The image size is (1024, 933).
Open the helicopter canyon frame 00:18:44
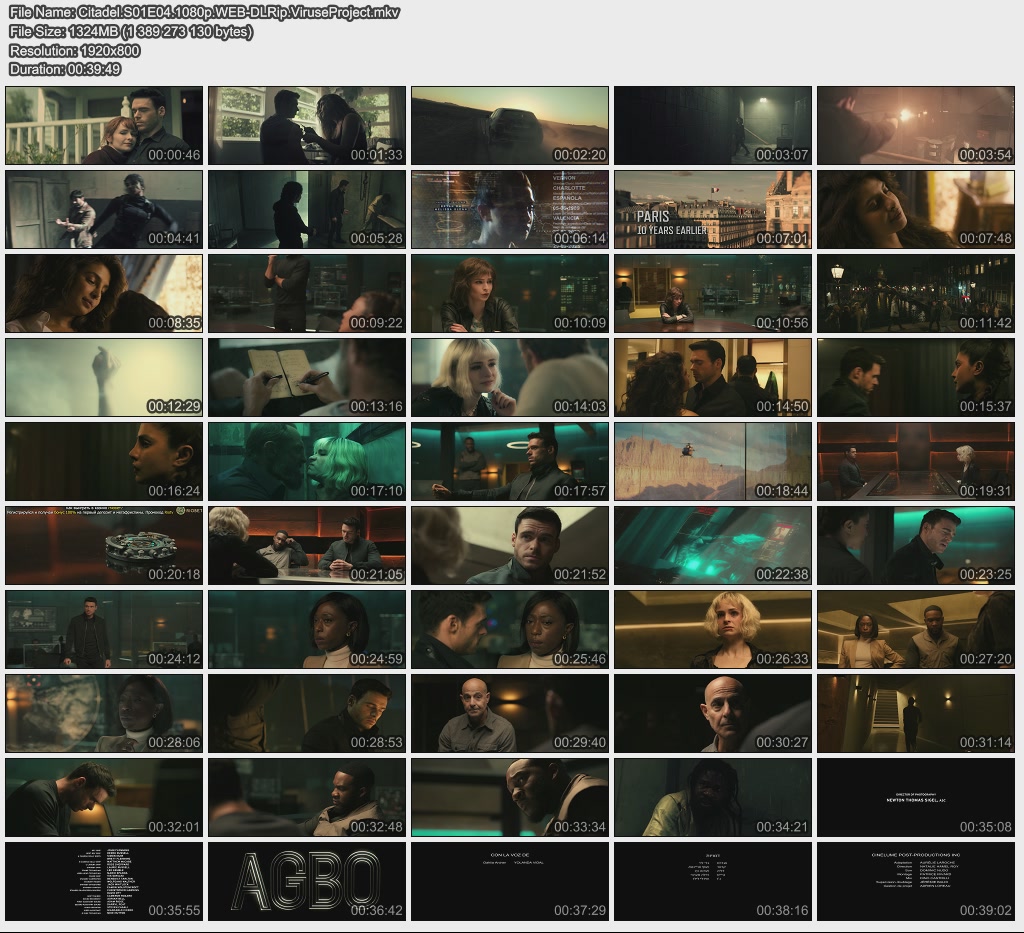click(713, 462)
